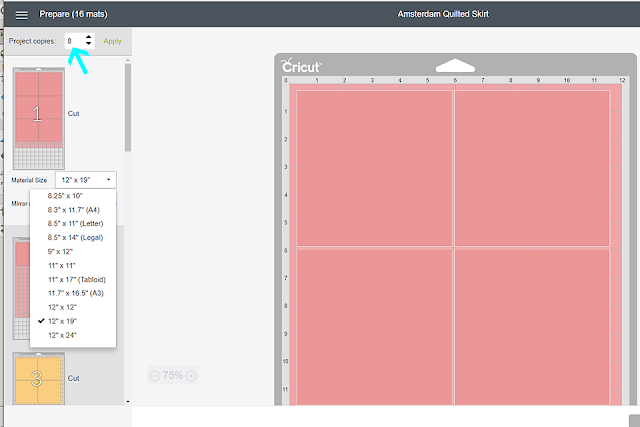Choose 9" x 12" material size
This screenshot has height=427, width=640.
pos(60,251)
